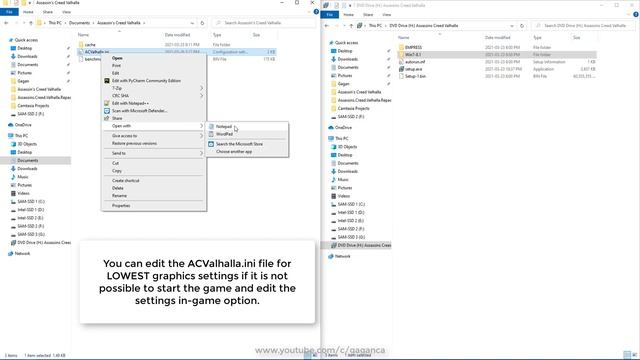Open the View tab in DVD Drive window
Screen dimensions: 640x360
pos(387,15)
